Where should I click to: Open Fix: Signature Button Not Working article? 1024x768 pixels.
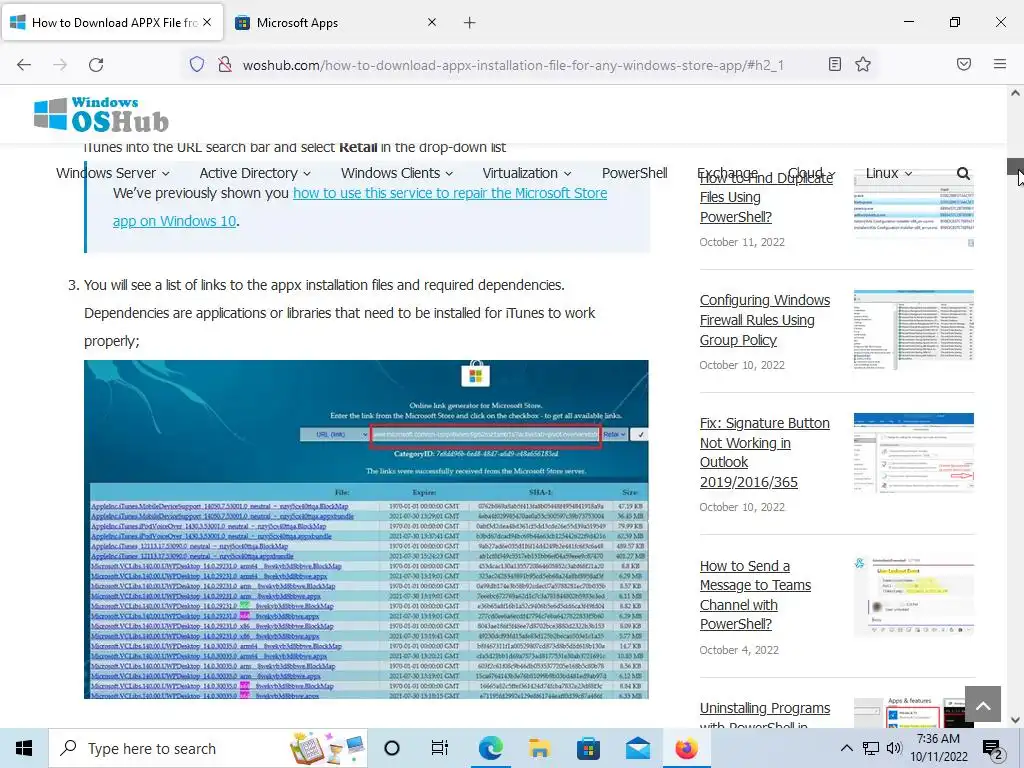[x=764, y=453]
